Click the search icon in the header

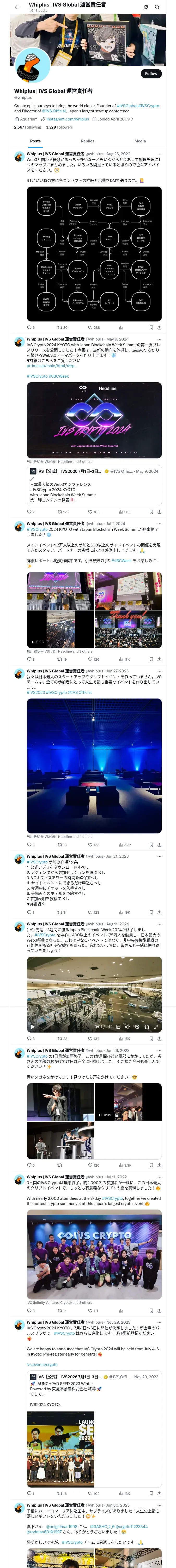pos(157,7)
